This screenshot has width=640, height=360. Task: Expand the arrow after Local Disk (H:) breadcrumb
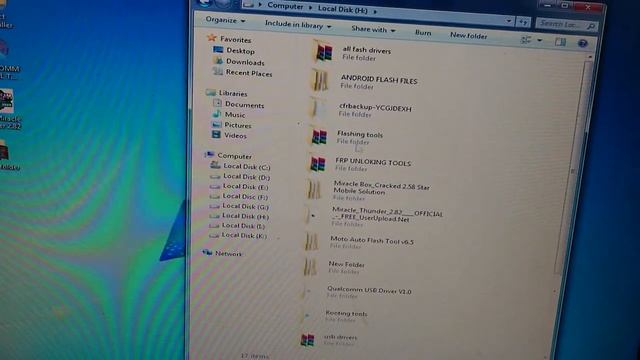tap(375, 11)
